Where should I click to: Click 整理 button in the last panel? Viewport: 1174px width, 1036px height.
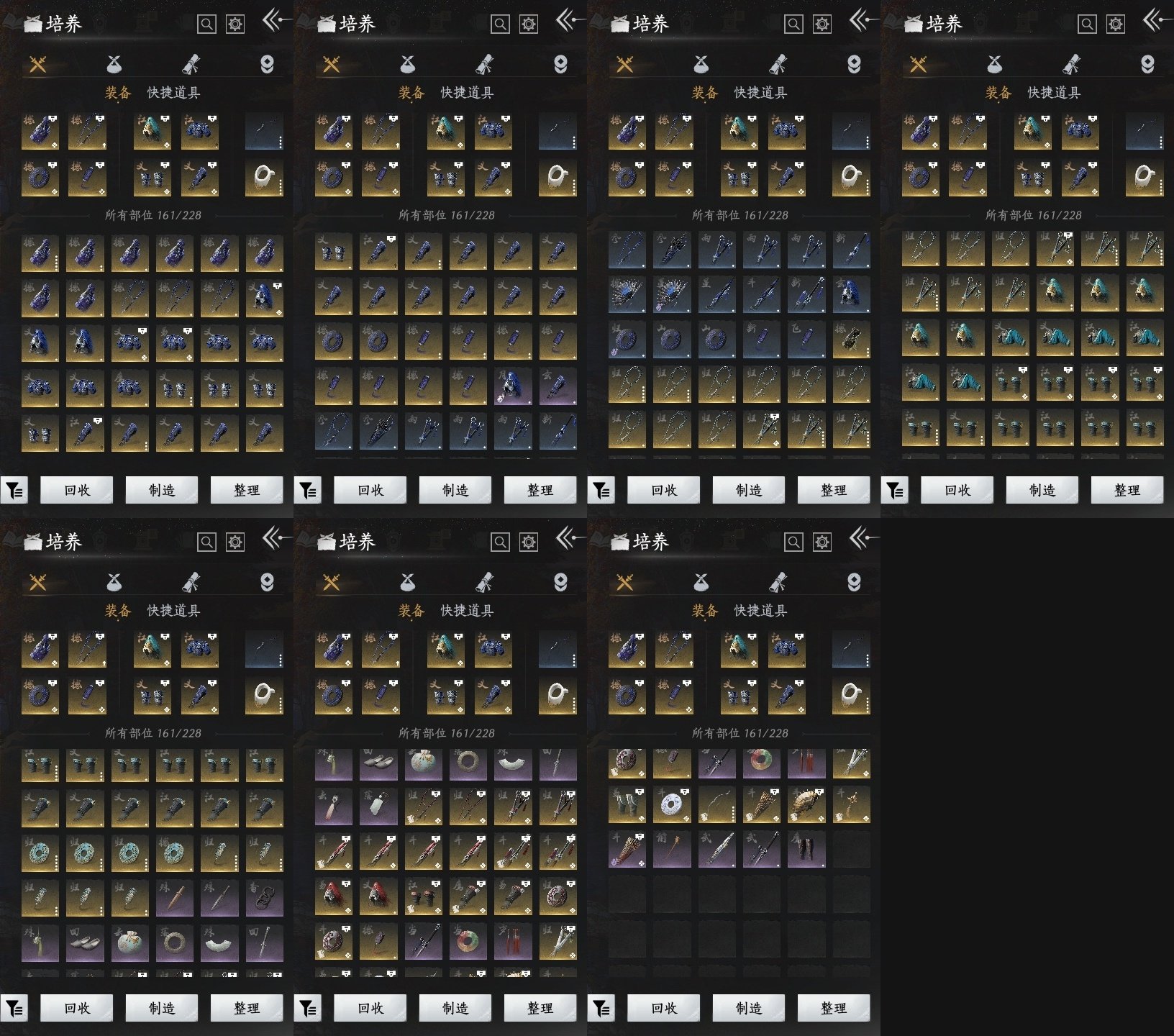833,1009
